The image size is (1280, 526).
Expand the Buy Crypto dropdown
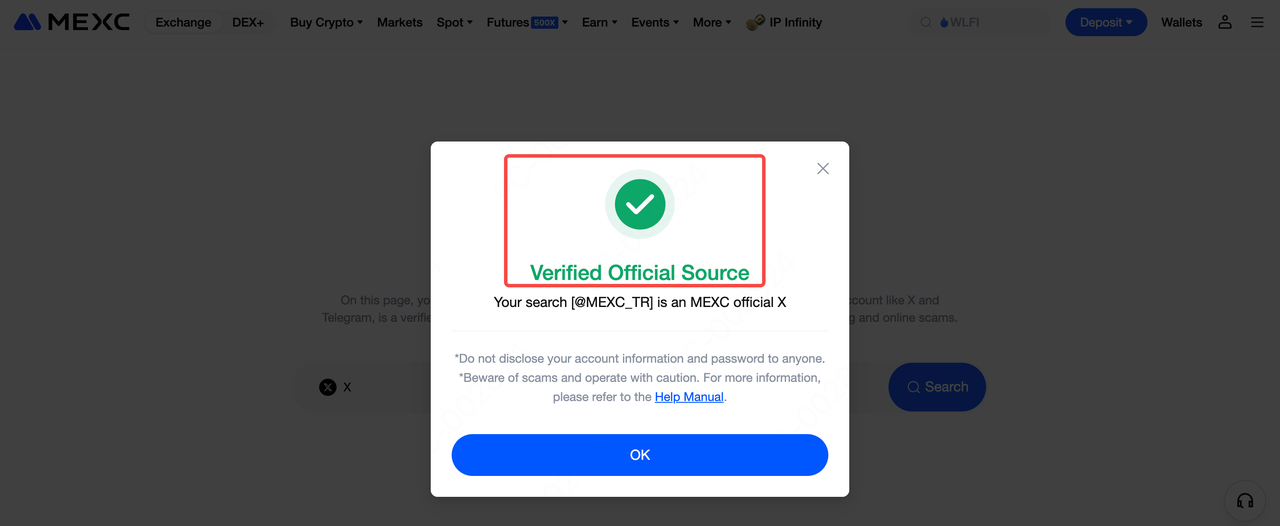pos(326,22)
